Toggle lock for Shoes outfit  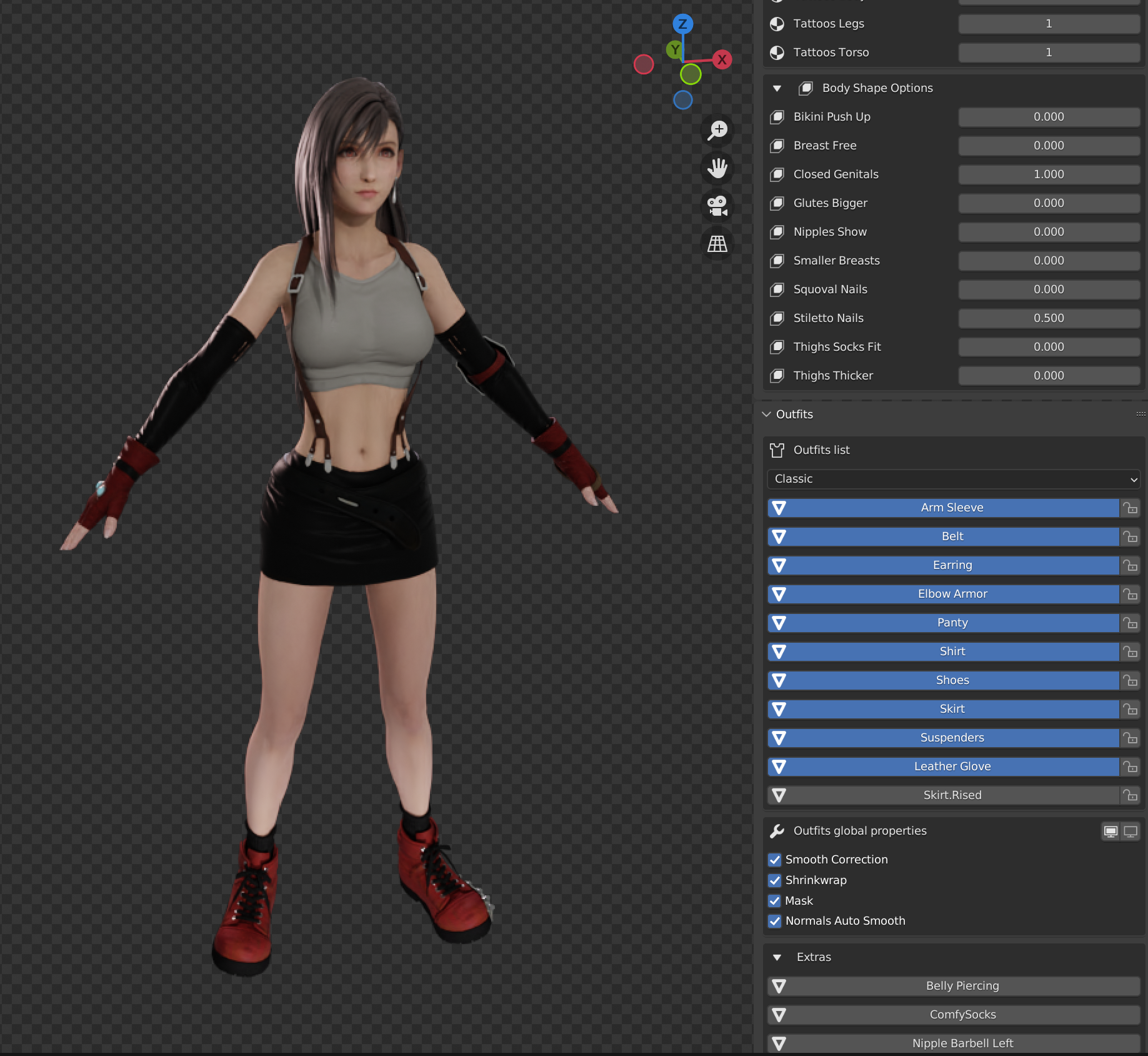tap(1130, 680)
